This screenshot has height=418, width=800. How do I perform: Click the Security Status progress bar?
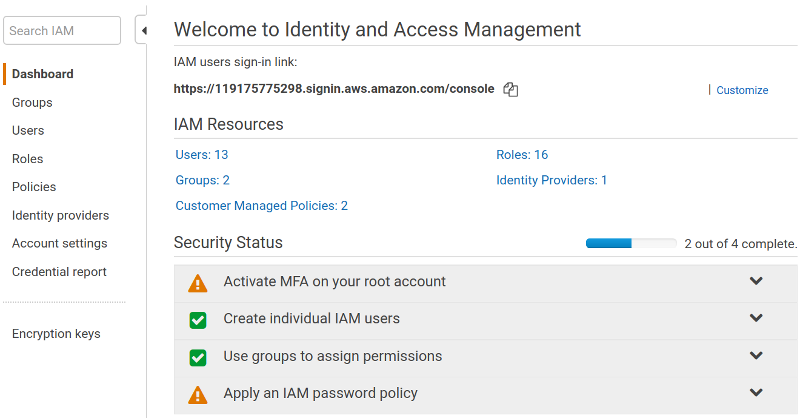pos(631,243)
